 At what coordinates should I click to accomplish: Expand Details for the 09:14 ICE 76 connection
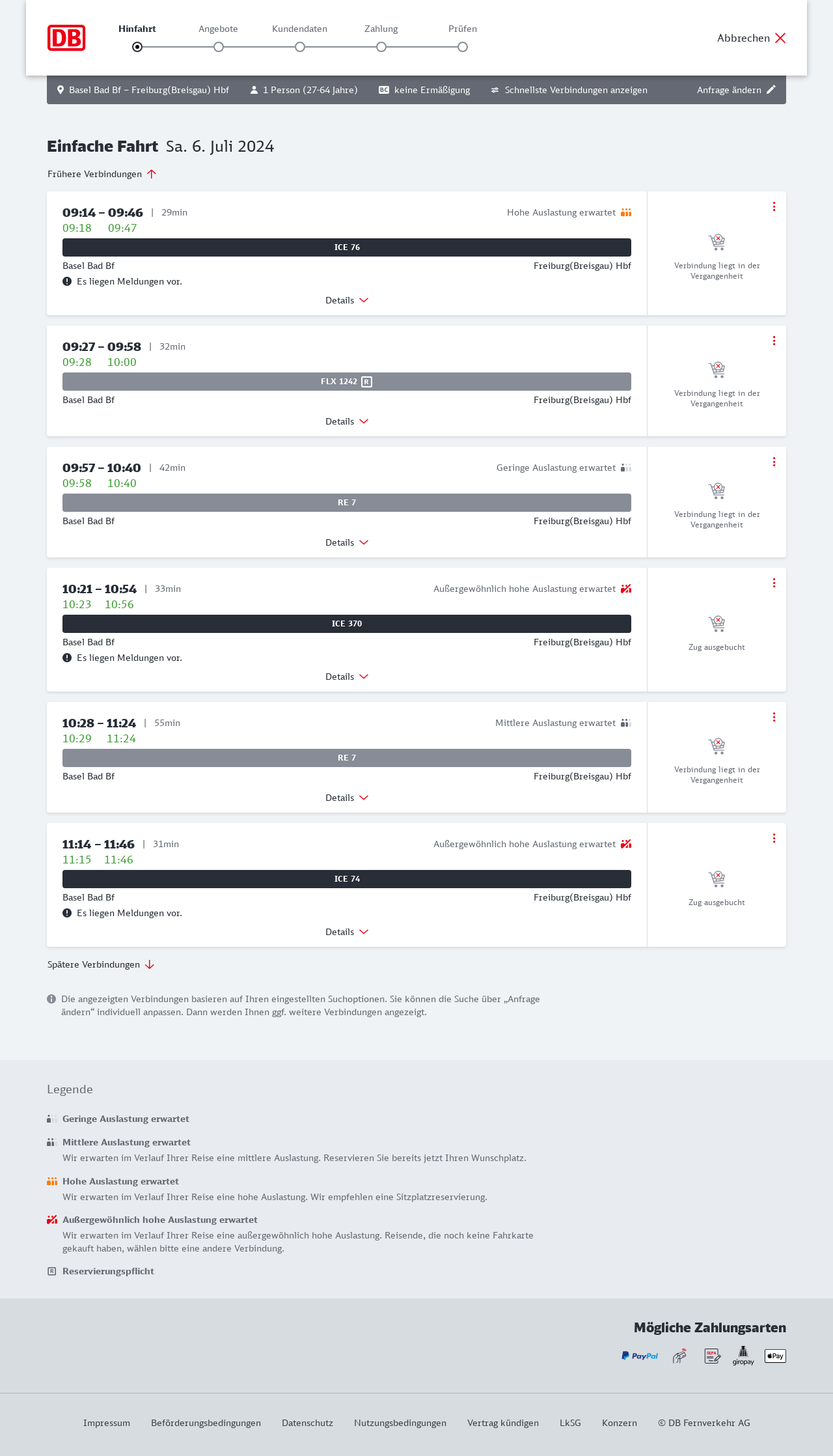click(347, 300)
